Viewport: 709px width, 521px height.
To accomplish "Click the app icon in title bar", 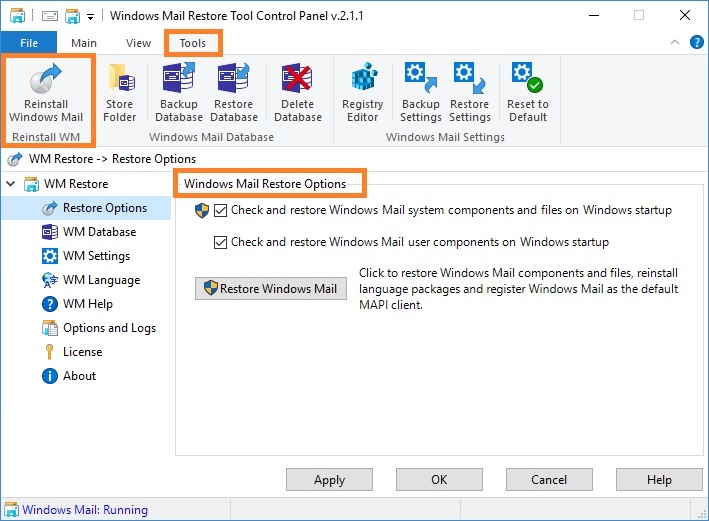I will pyautogui.click(x=18, y=16).
